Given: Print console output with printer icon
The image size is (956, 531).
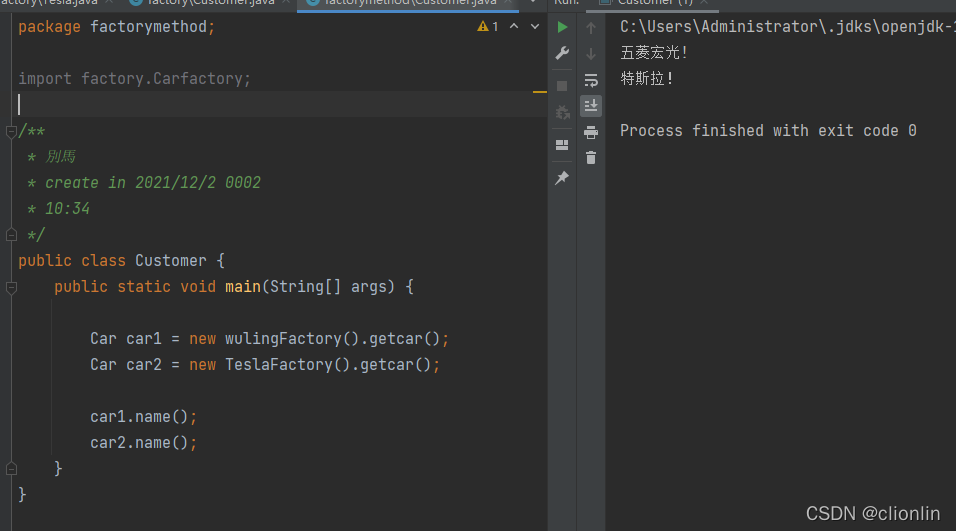Looking at the screenshot, I should (x=591, y=132).
